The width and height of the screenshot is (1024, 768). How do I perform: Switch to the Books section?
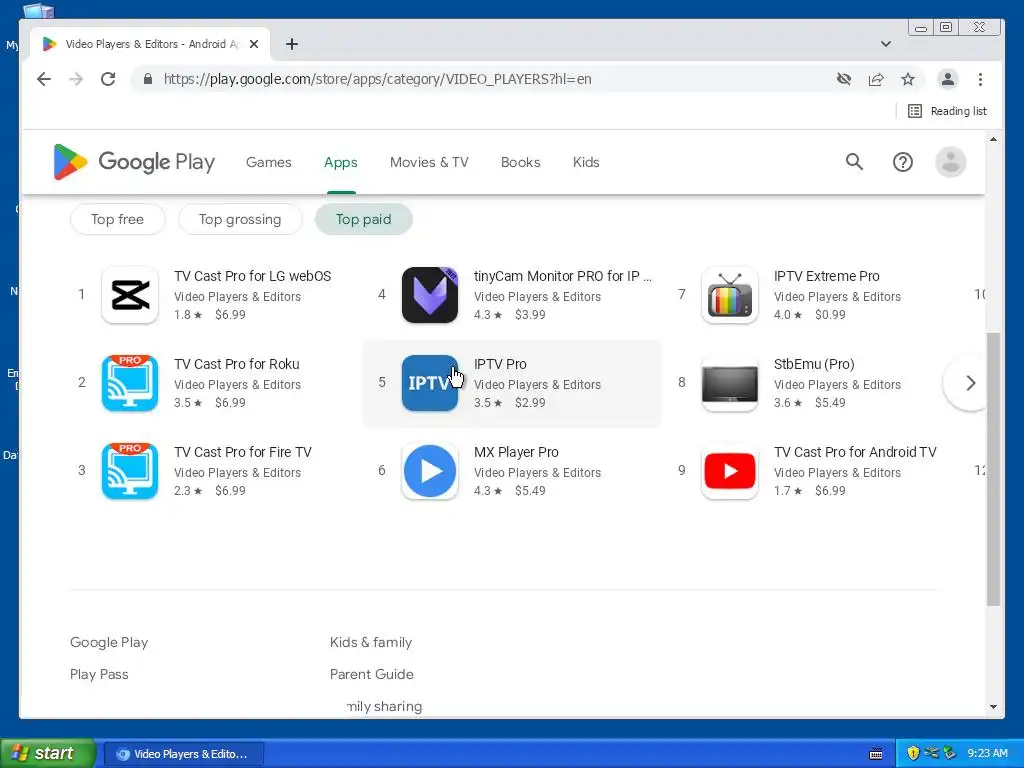coord(520,162)
